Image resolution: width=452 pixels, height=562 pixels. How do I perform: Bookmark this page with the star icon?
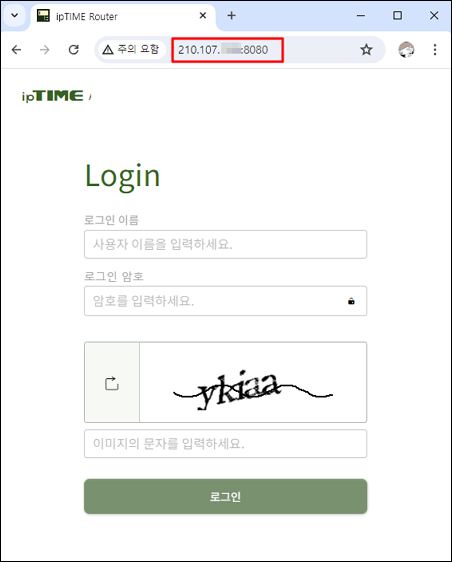(x=366, y=49)
